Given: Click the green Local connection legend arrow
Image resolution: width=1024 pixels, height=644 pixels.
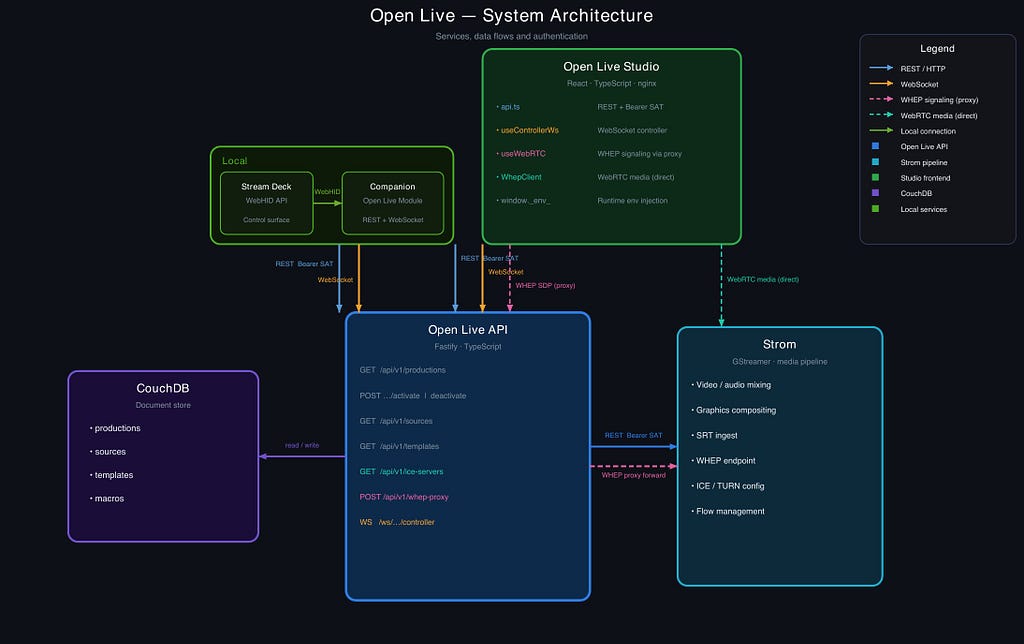Looking at the screenshot, I should coord(881,131).
